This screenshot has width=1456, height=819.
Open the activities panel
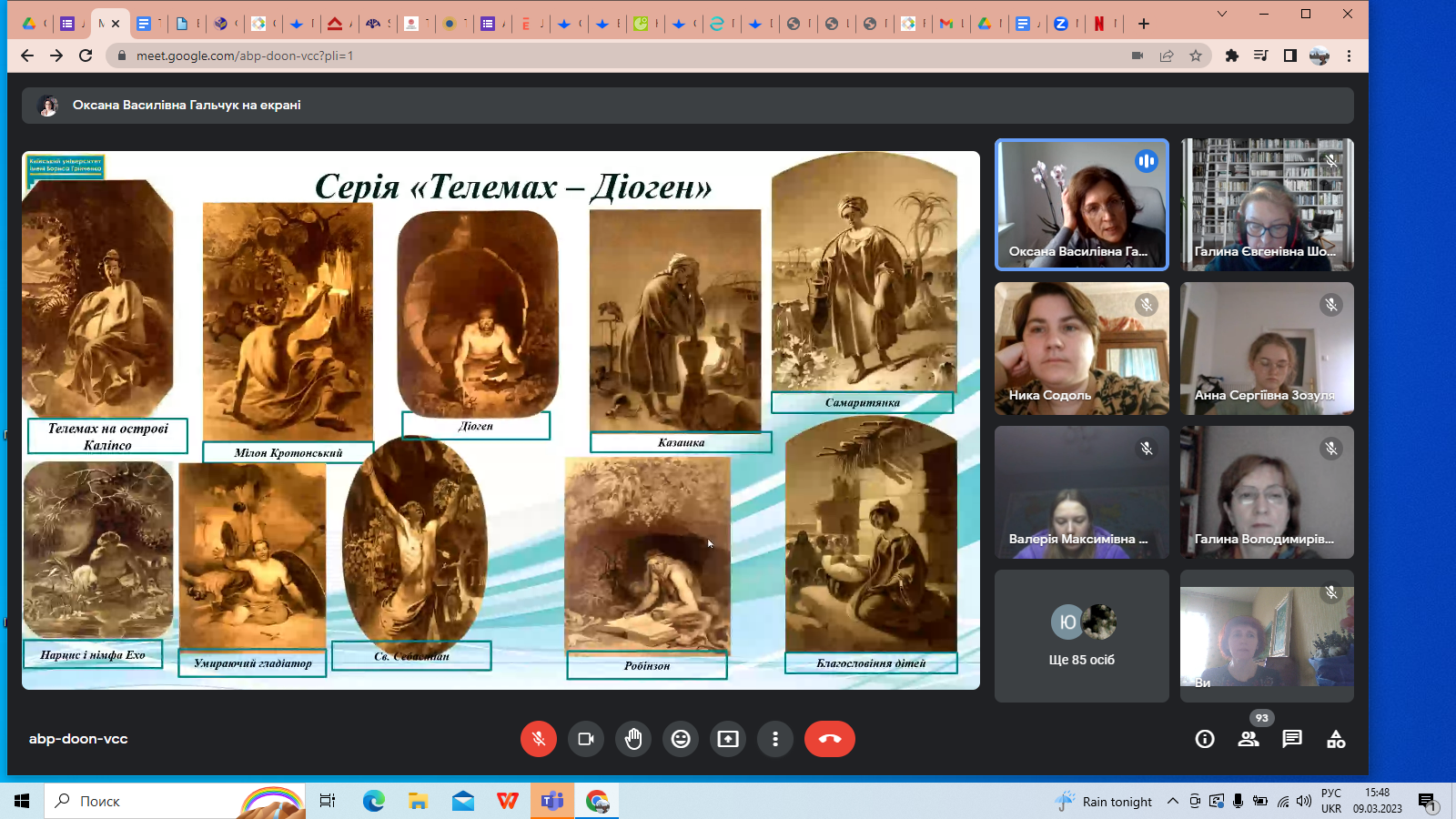[x=1336, y=739]
